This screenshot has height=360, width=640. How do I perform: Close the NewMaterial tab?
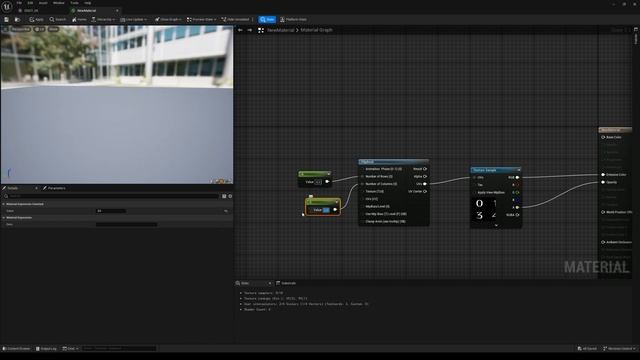click(117, 11)
